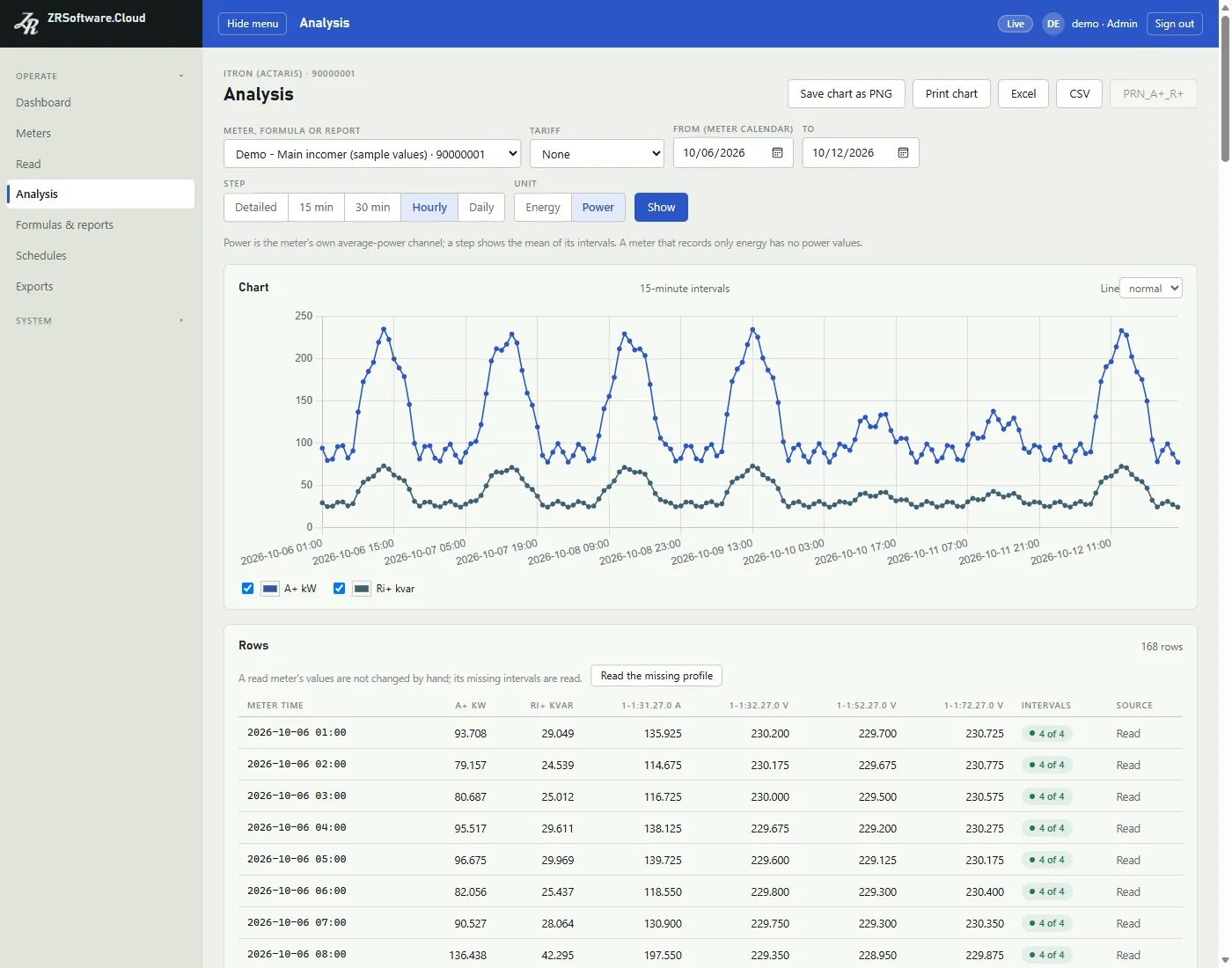Click the 168 rows count label
This screenshot has width=1232, height=968.
click(1162, 647)
